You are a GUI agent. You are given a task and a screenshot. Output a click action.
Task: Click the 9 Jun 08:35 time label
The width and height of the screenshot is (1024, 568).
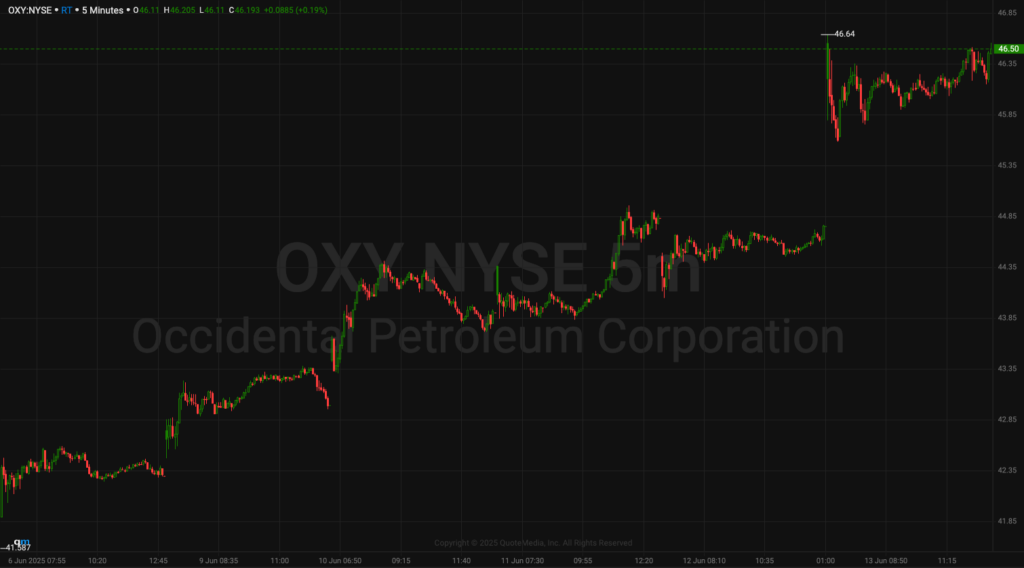(x=219, y=561)
